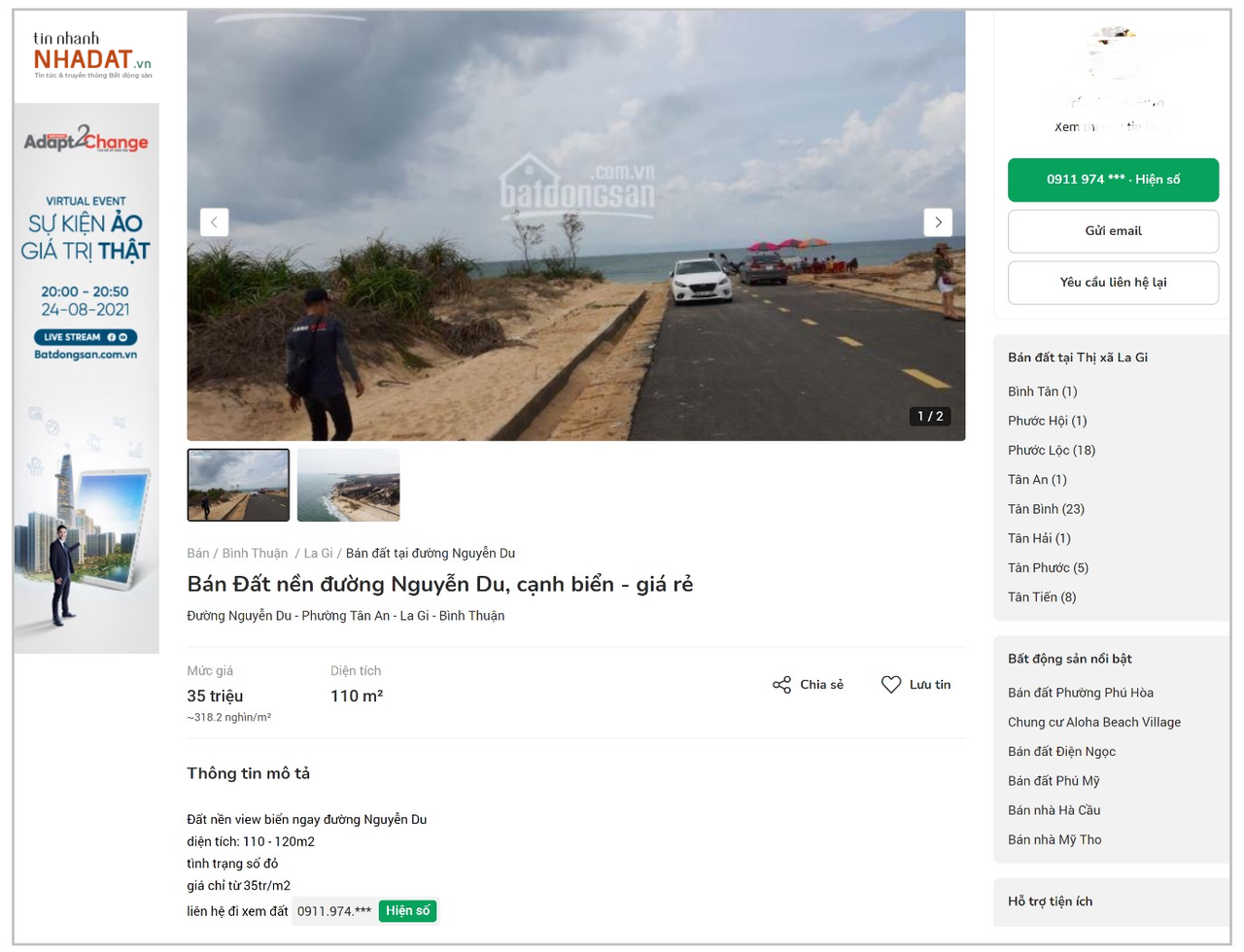Click the heart save icon
The height and width of the screenshot is (952, 1244).
tap(891, 685)
